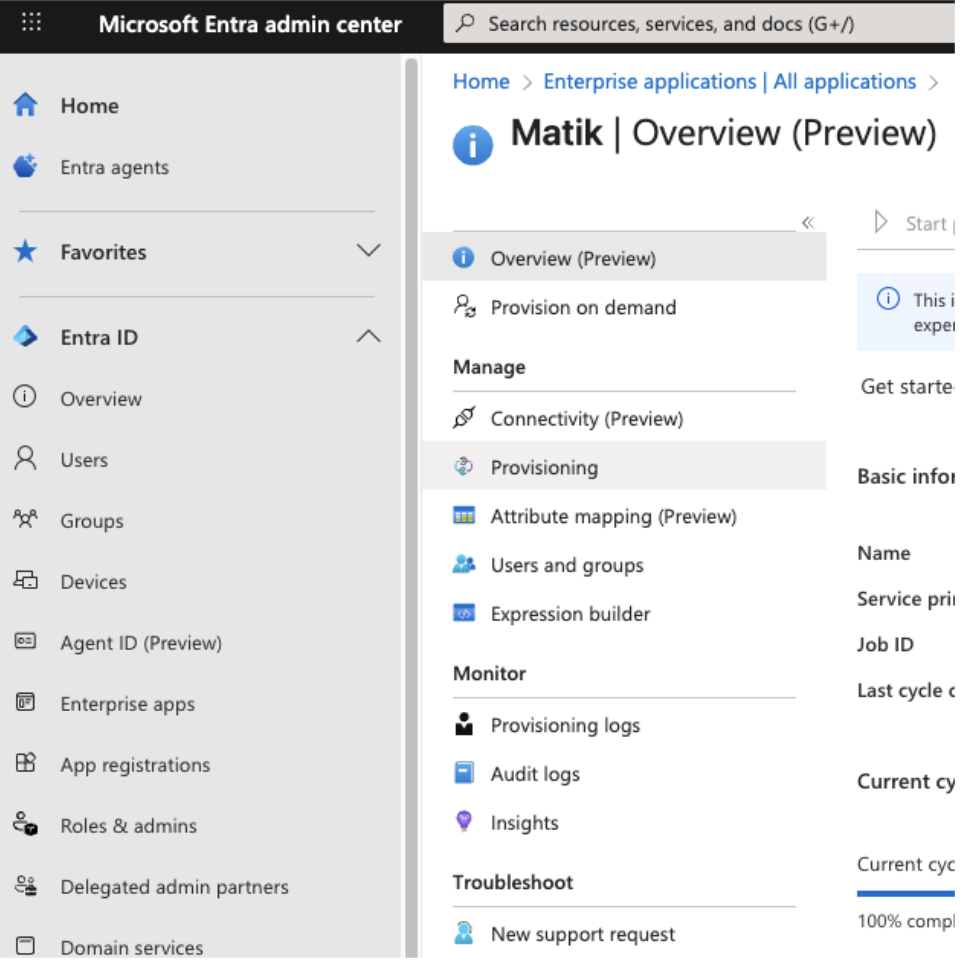
Task: Click the Connectivity (Preview) plug icon
Action: [x=464, y=418]
